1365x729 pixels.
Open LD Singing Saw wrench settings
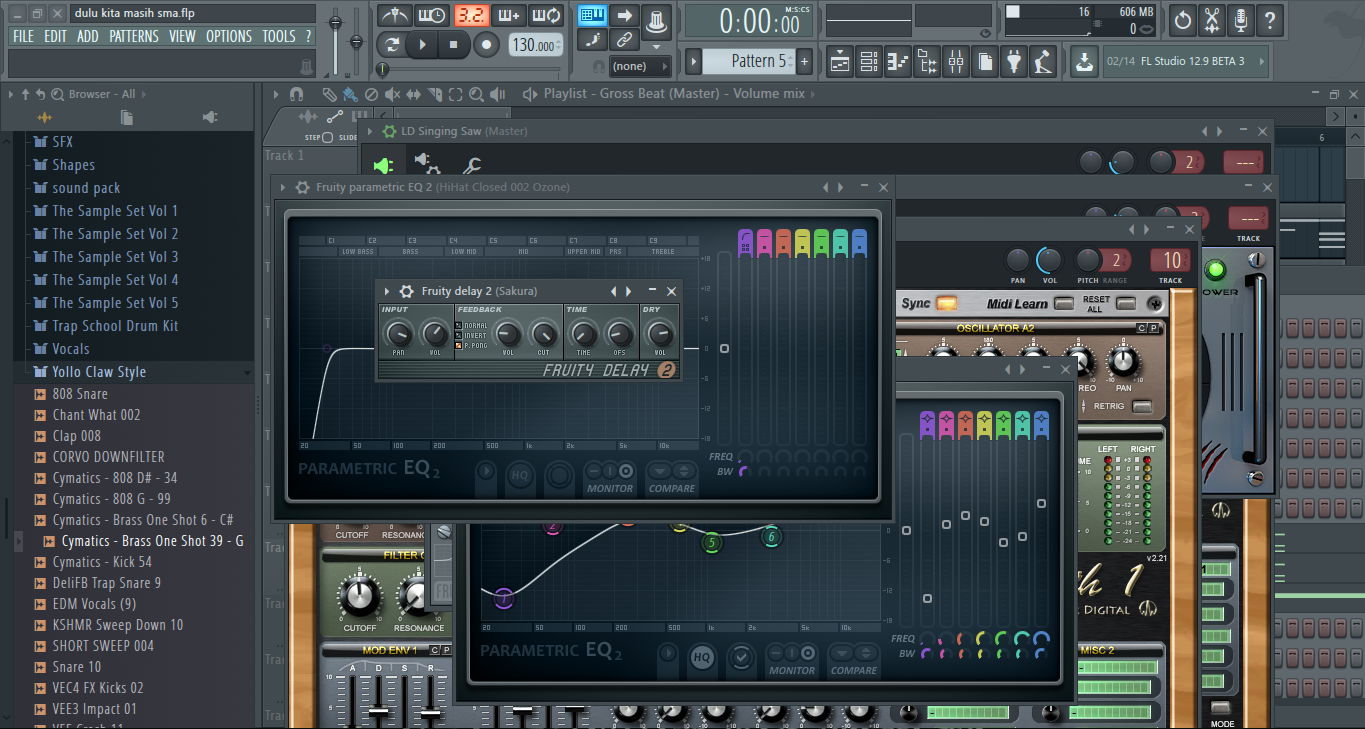(x=470, y=165)
